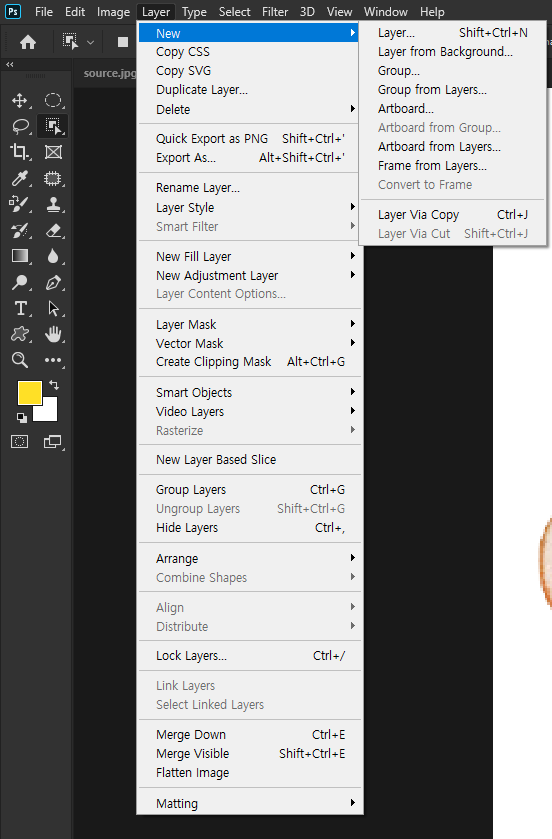Open the Edit Toolbar three-dots icon
Viewport: 552px width, 839px height.
pos(52,360)
